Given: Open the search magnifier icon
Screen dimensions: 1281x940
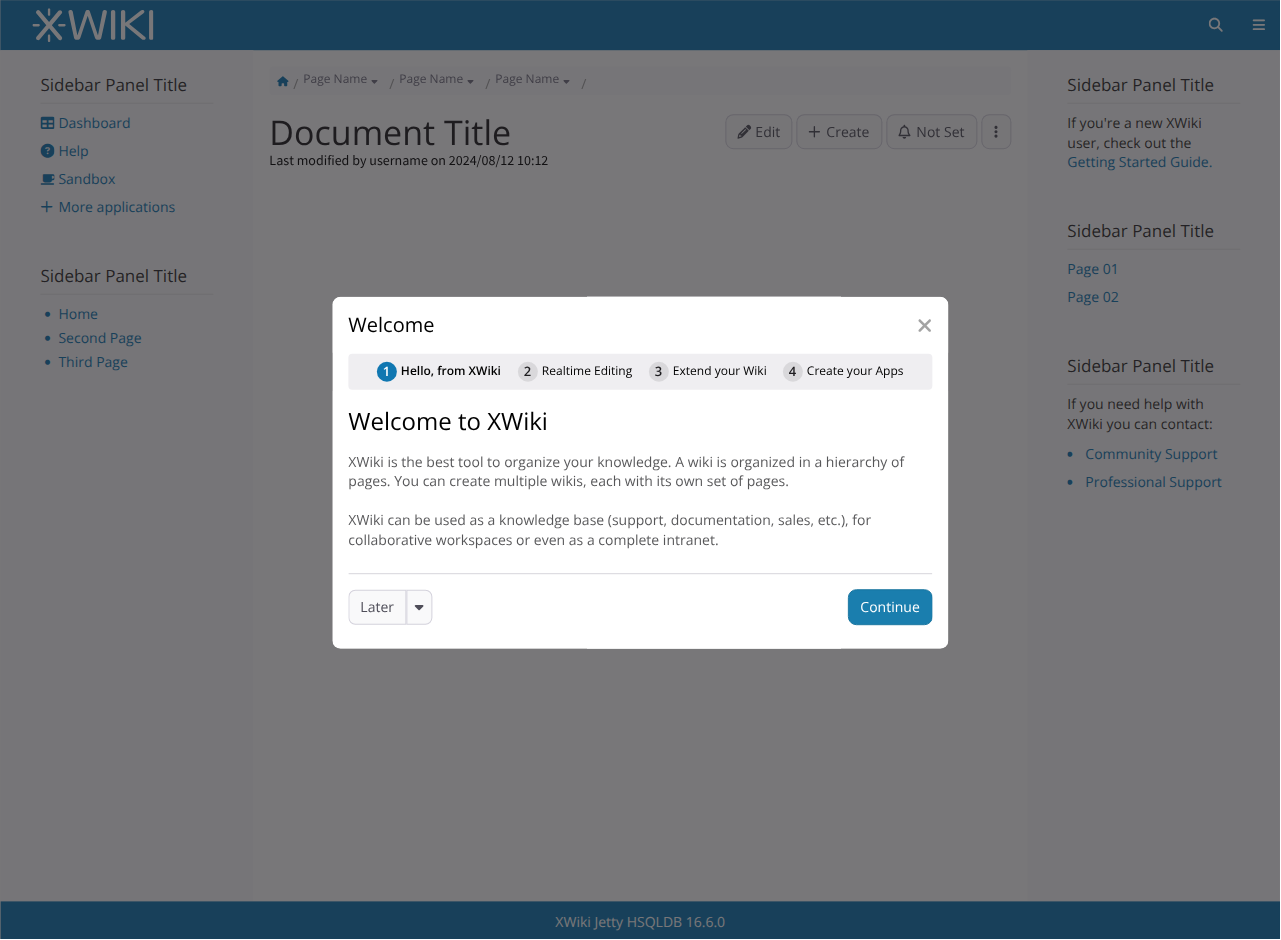Looking at the screenshot, I should pyautogui.click(x=1215, y=25).
